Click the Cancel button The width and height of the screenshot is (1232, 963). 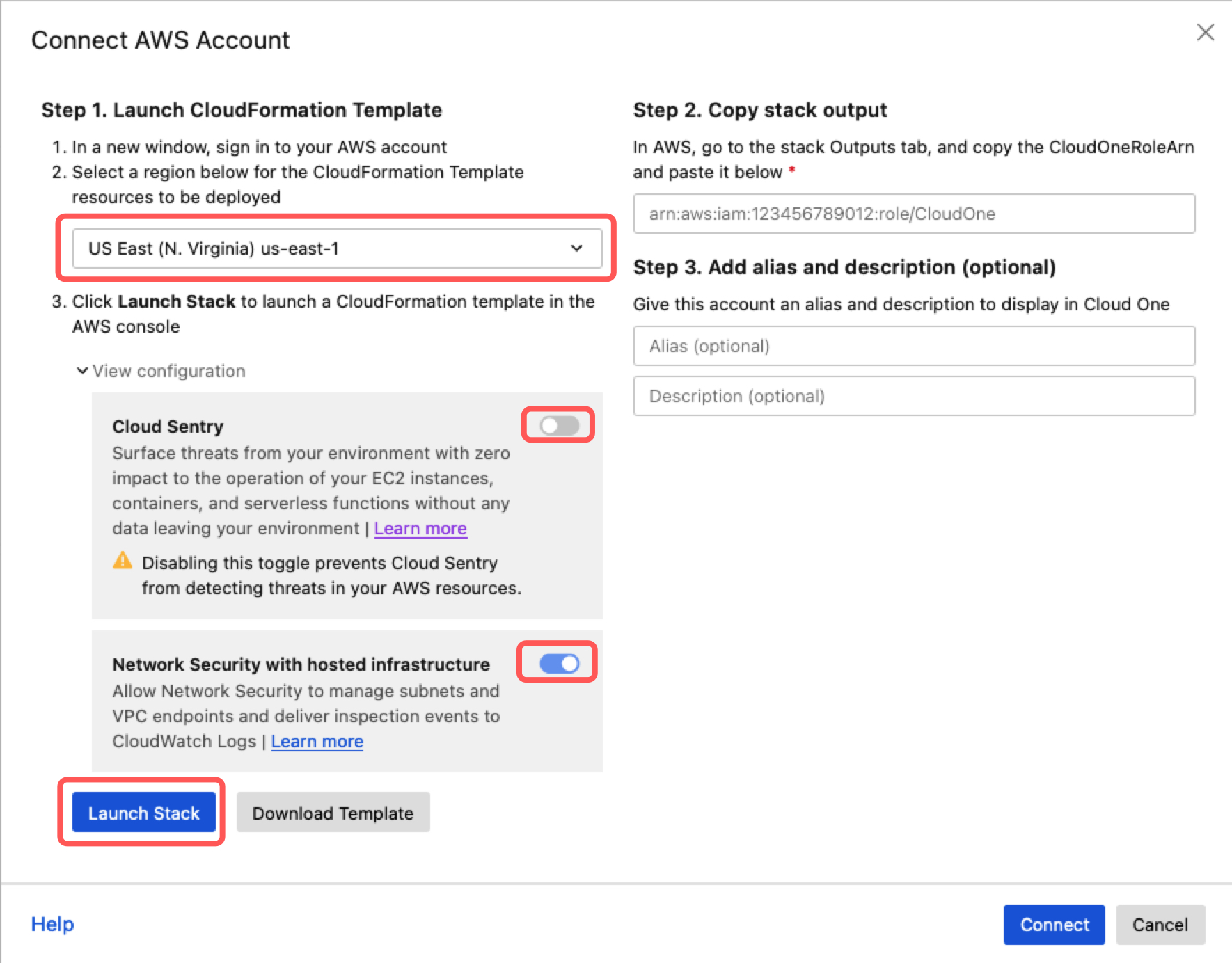1160,925
